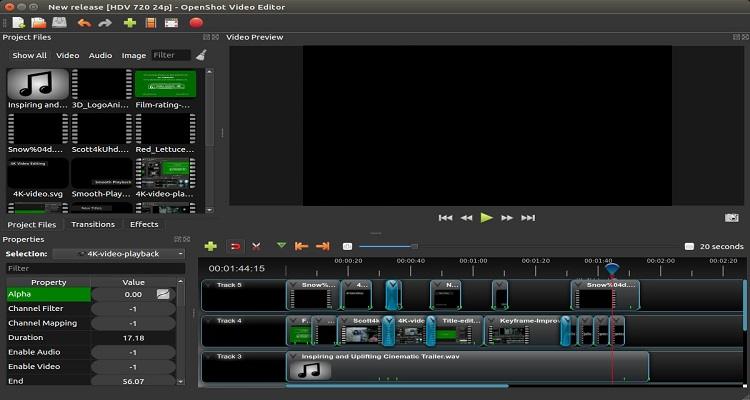Select the first Snow% clip on Track 5
Image resolution: width=750 pixels, height=400 pixels.
(x=313, y=295)
